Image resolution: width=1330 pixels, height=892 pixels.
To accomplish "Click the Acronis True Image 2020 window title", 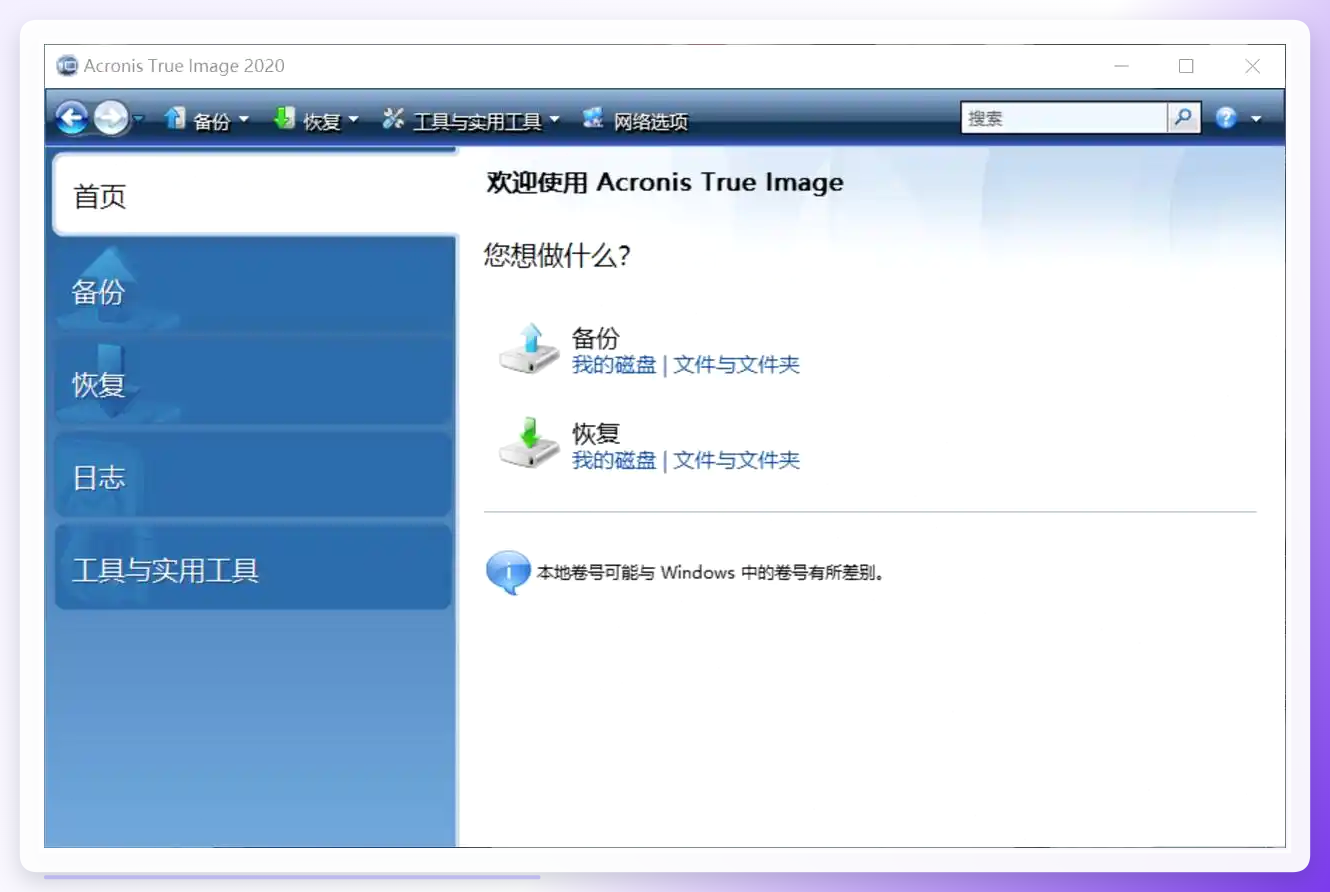I will tap(184, 66).
